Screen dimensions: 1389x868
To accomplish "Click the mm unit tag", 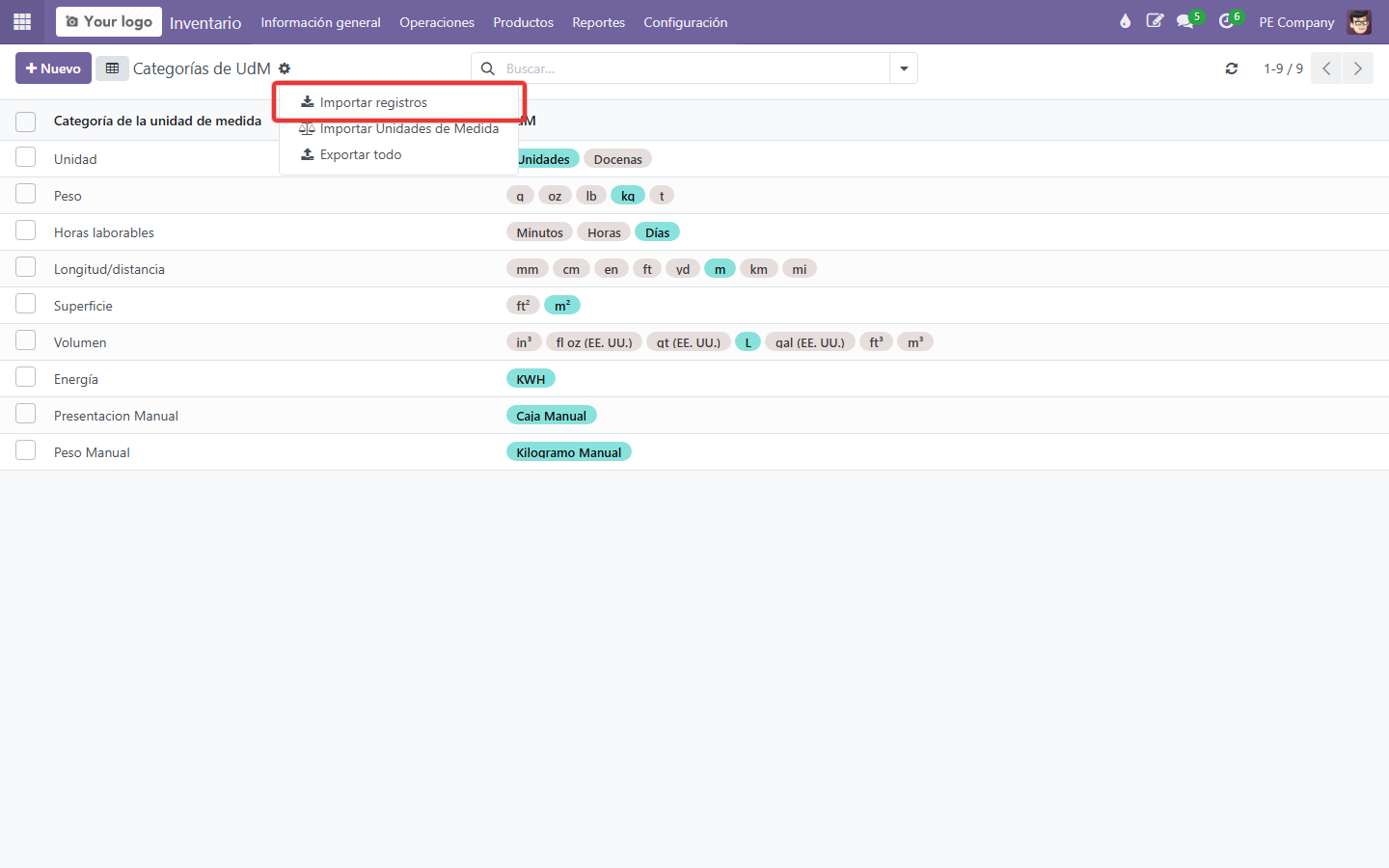I will (x=528, y=269).
